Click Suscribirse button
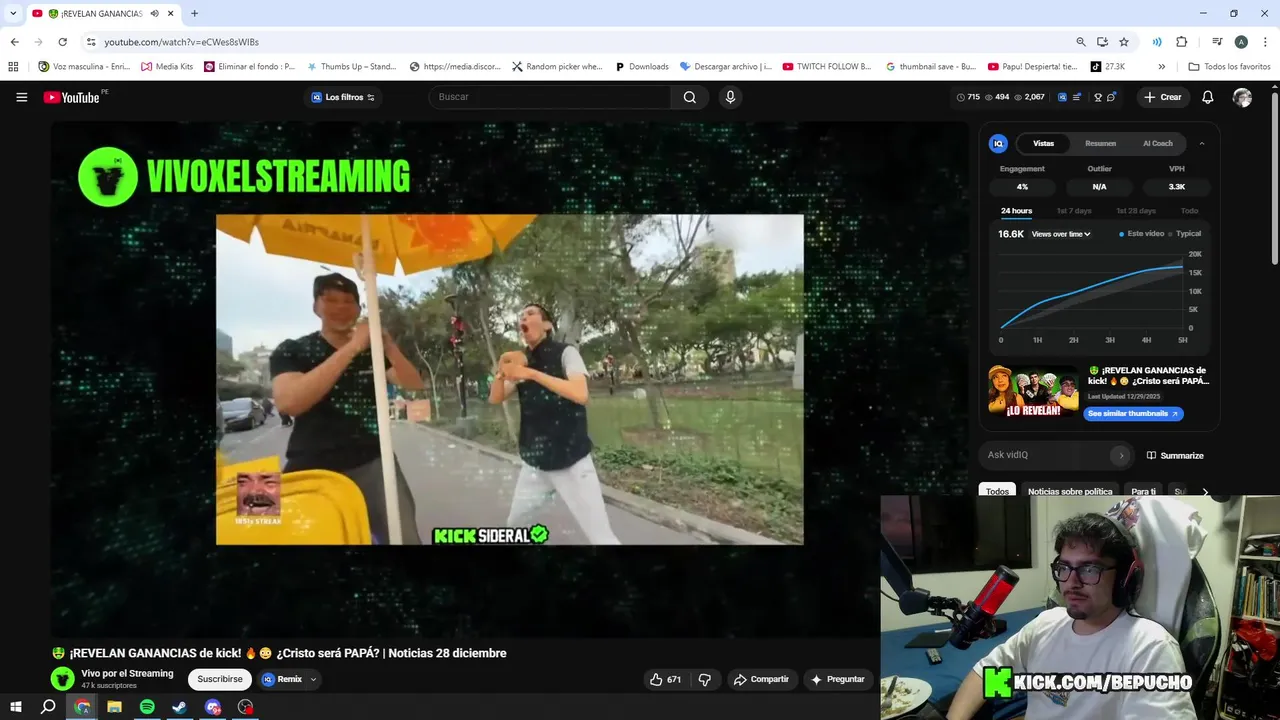Screen dimensions: 1280x720 click(220, 679)
